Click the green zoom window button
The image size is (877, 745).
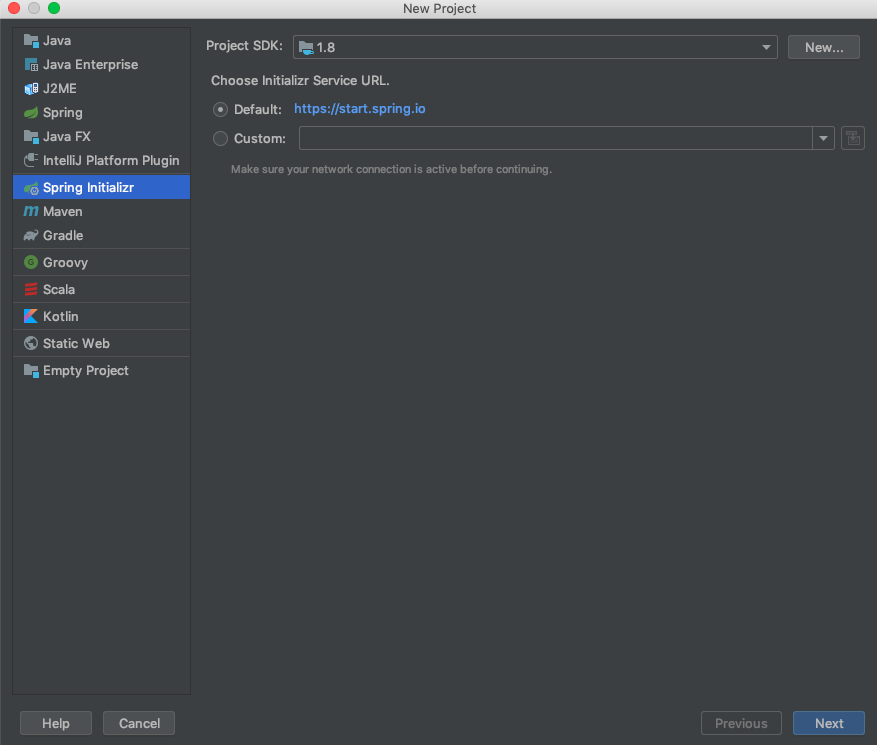click(54, 8)
